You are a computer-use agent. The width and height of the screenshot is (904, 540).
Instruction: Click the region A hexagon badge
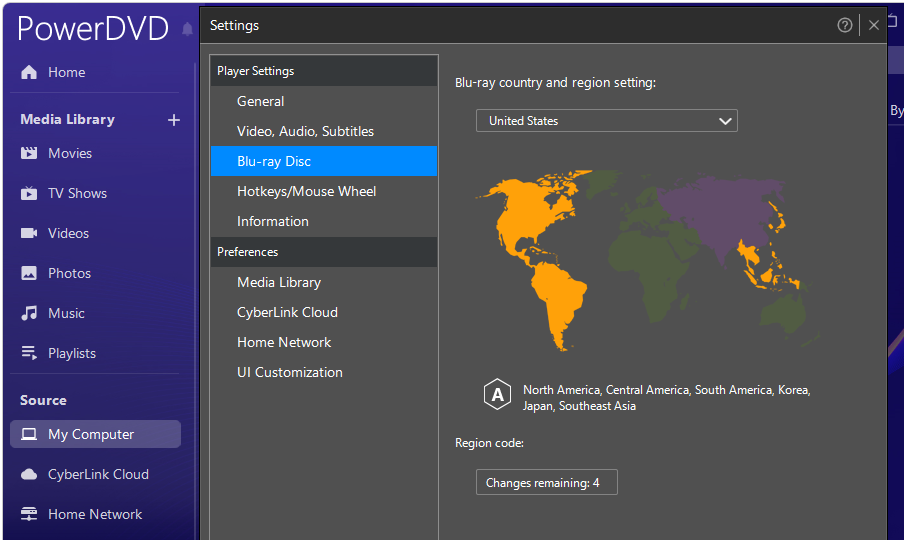497,394
